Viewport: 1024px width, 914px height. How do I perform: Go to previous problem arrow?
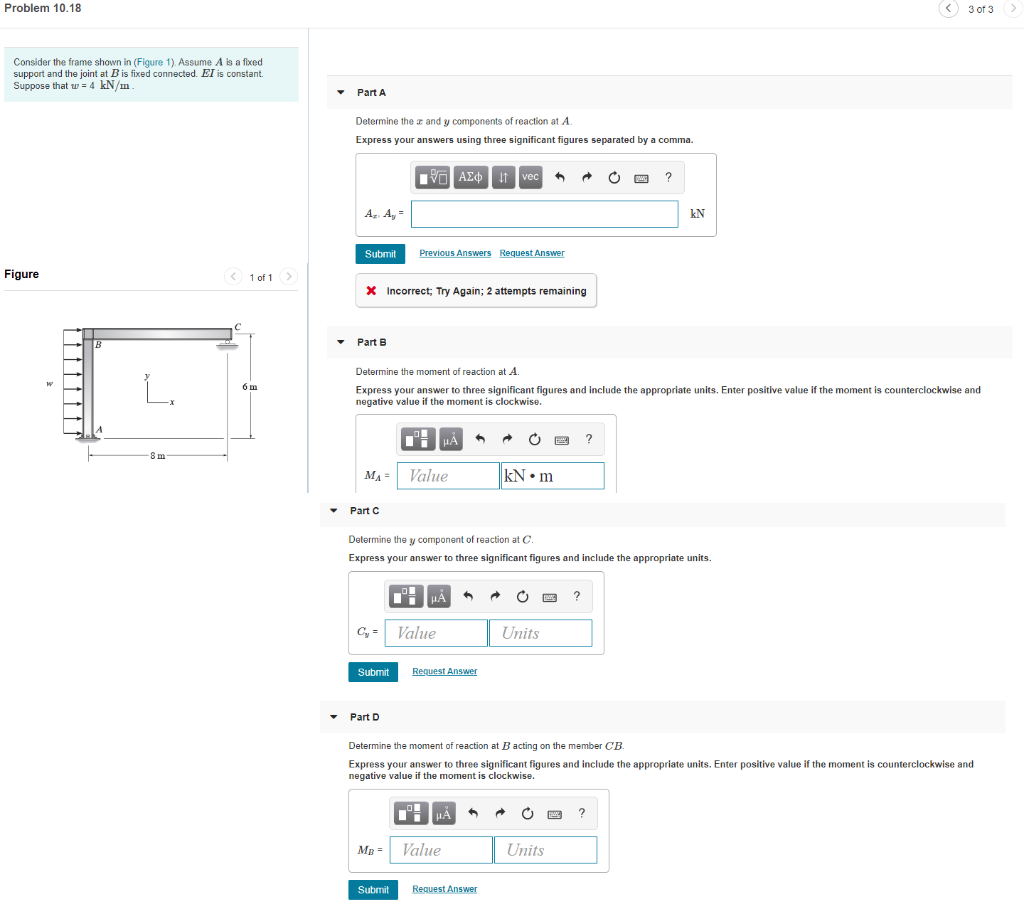(x=948, y=8)
